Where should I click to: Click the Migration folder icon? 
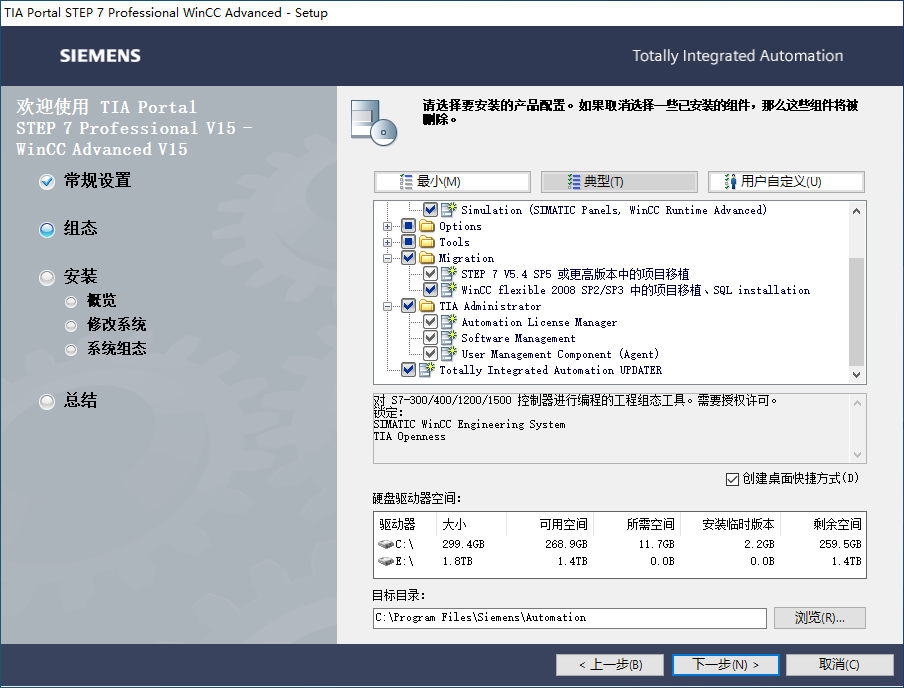(x=427, y=258)
